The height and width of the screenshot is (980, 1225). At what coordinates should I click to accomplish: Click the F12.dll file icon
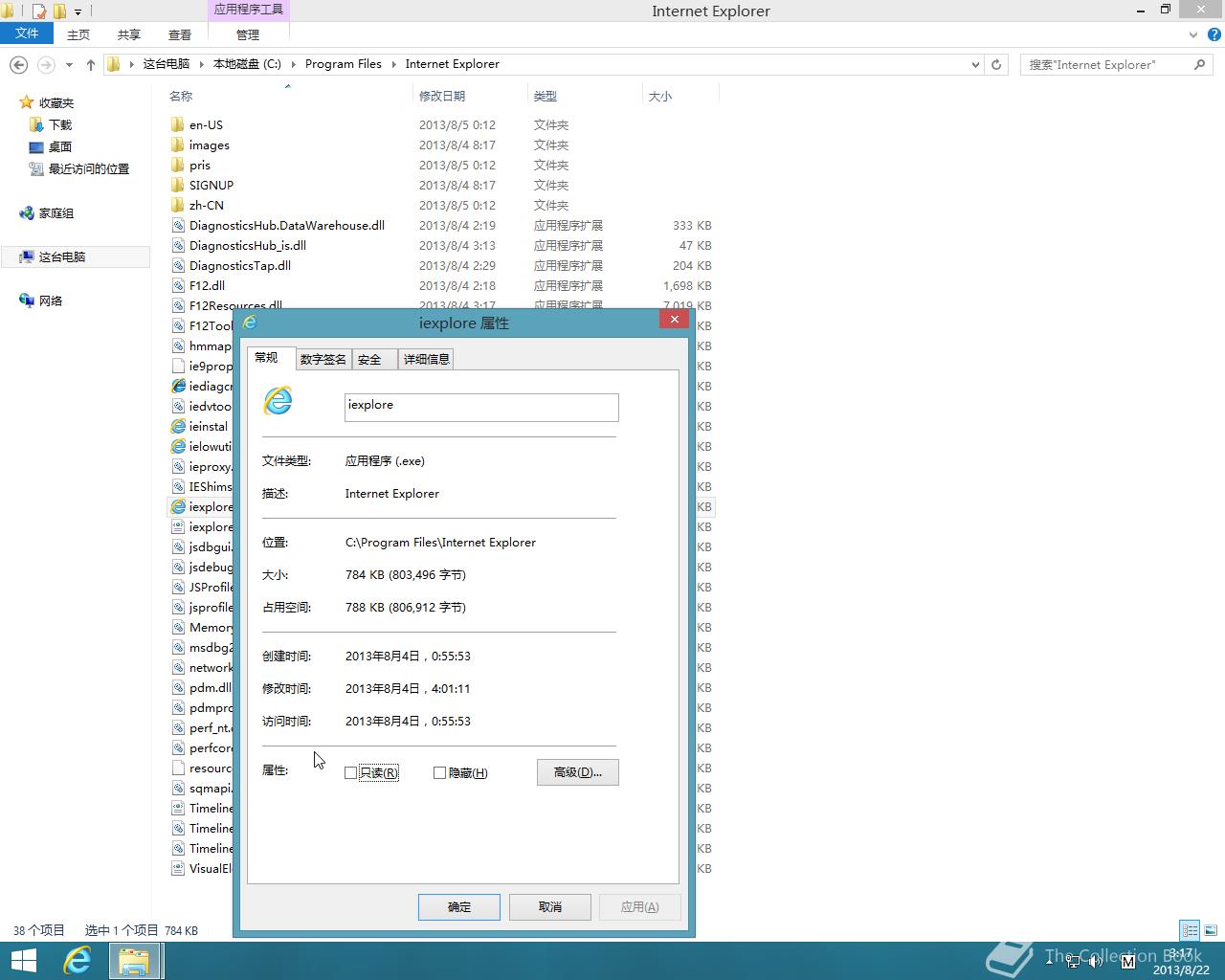178,285
